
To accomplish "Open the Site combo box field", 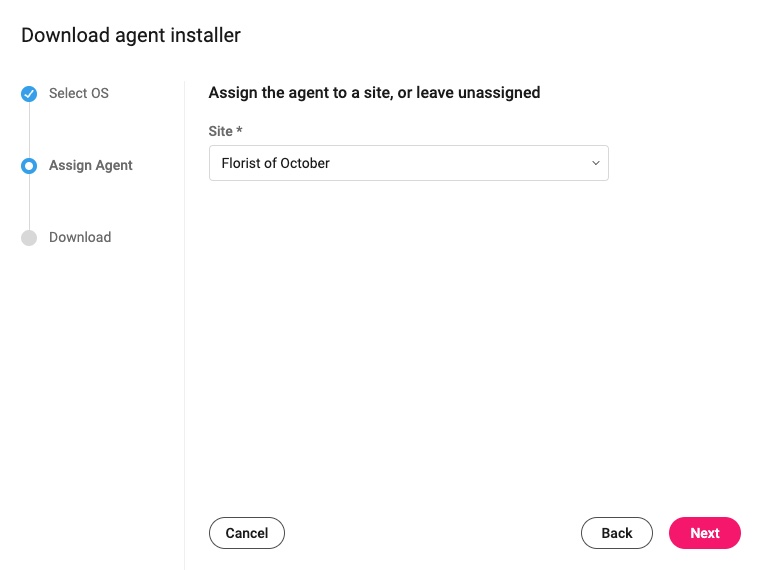I will tap(409, 163).
